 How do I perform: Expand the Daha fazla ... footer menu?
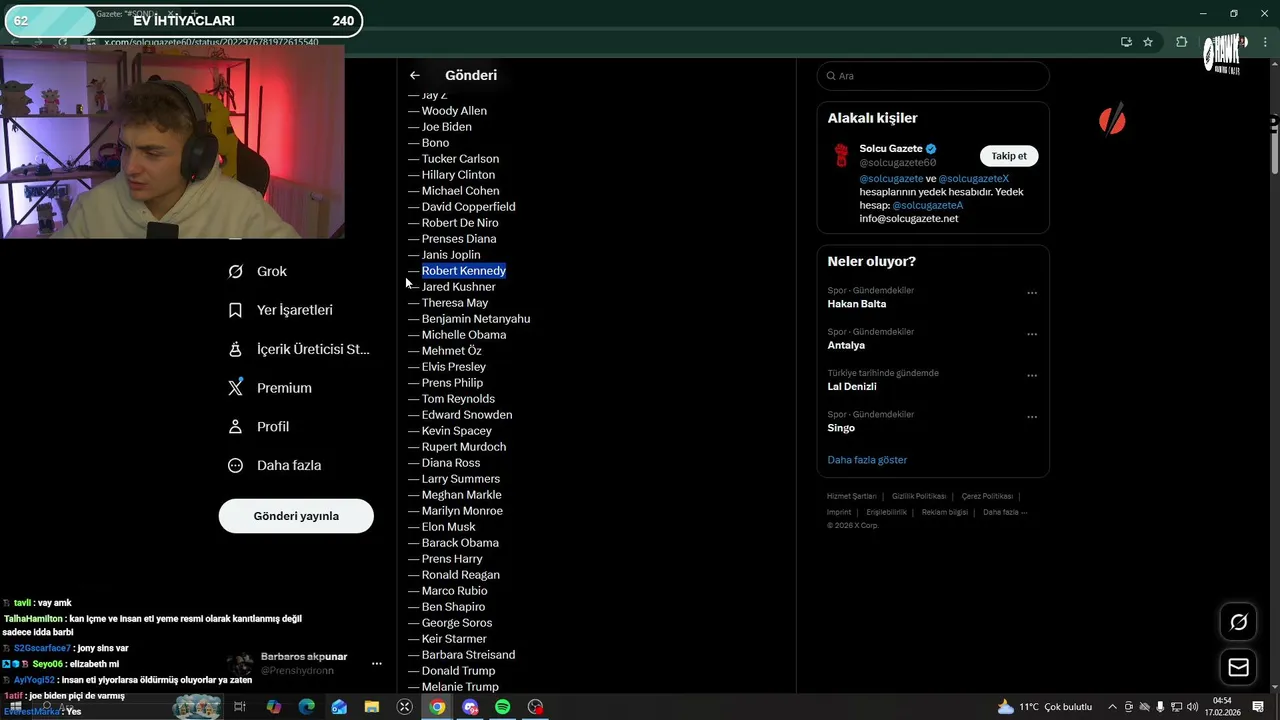1005,512
